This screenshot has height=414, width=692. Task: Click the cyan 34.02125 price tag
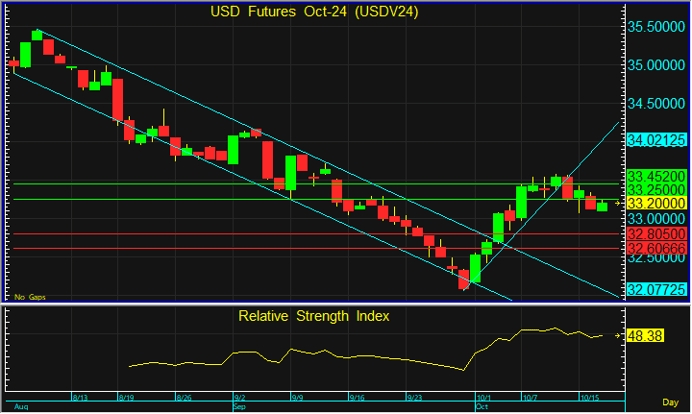tap(655, 141)
